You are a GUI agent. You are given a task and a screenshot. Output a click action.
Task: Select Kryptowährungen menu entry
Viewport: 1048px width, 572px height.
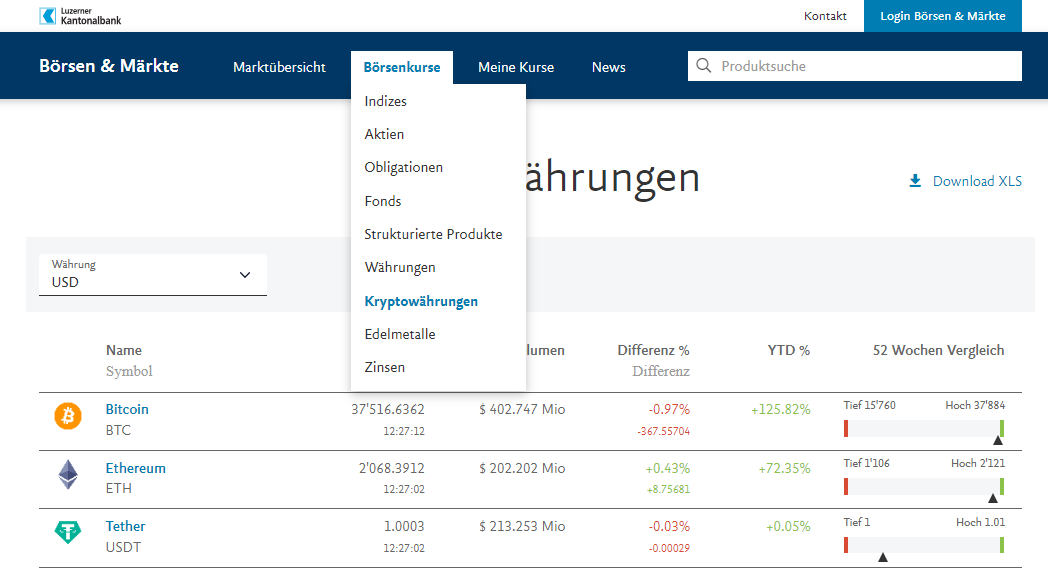point(421,301)
